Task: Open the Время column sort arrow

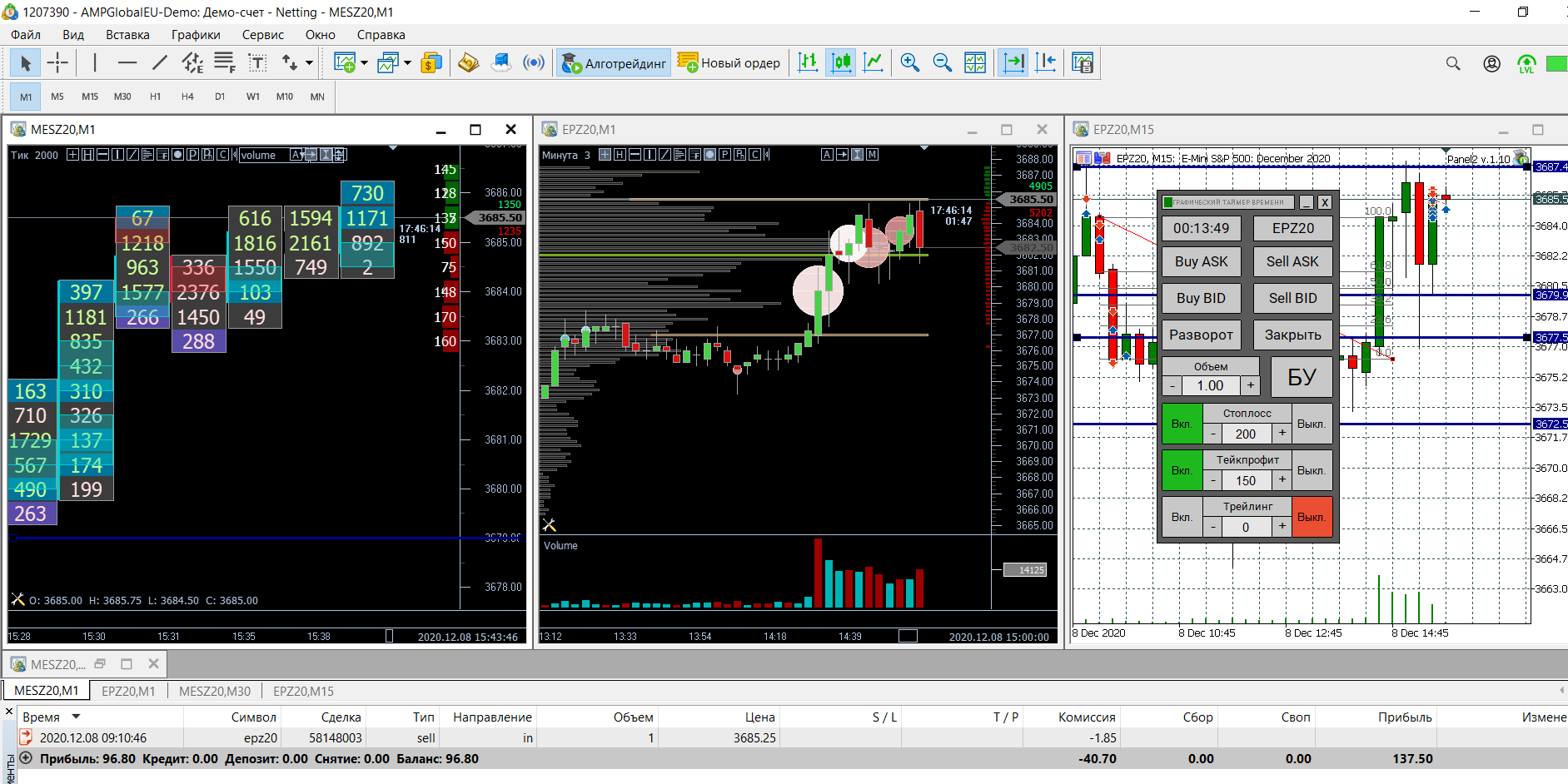Action: tap(76, 717)
